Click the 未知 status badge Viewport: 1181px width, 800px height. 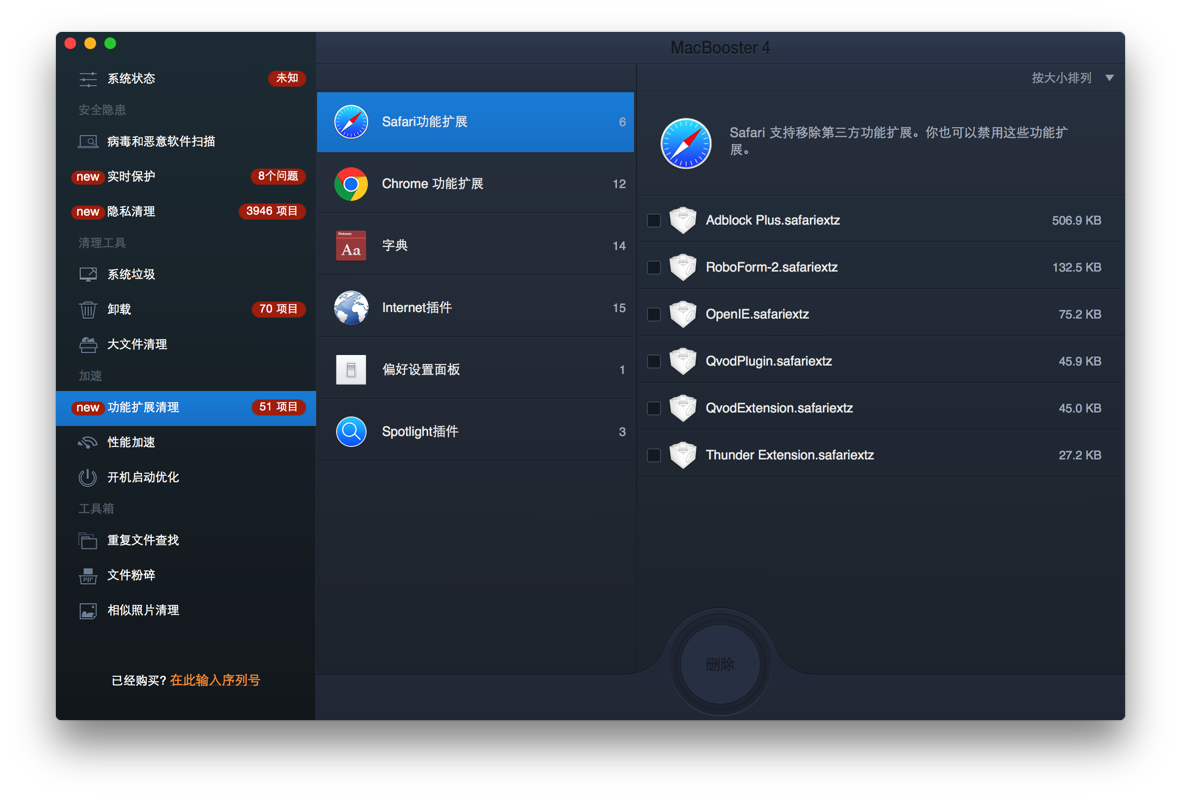(287, 78)
